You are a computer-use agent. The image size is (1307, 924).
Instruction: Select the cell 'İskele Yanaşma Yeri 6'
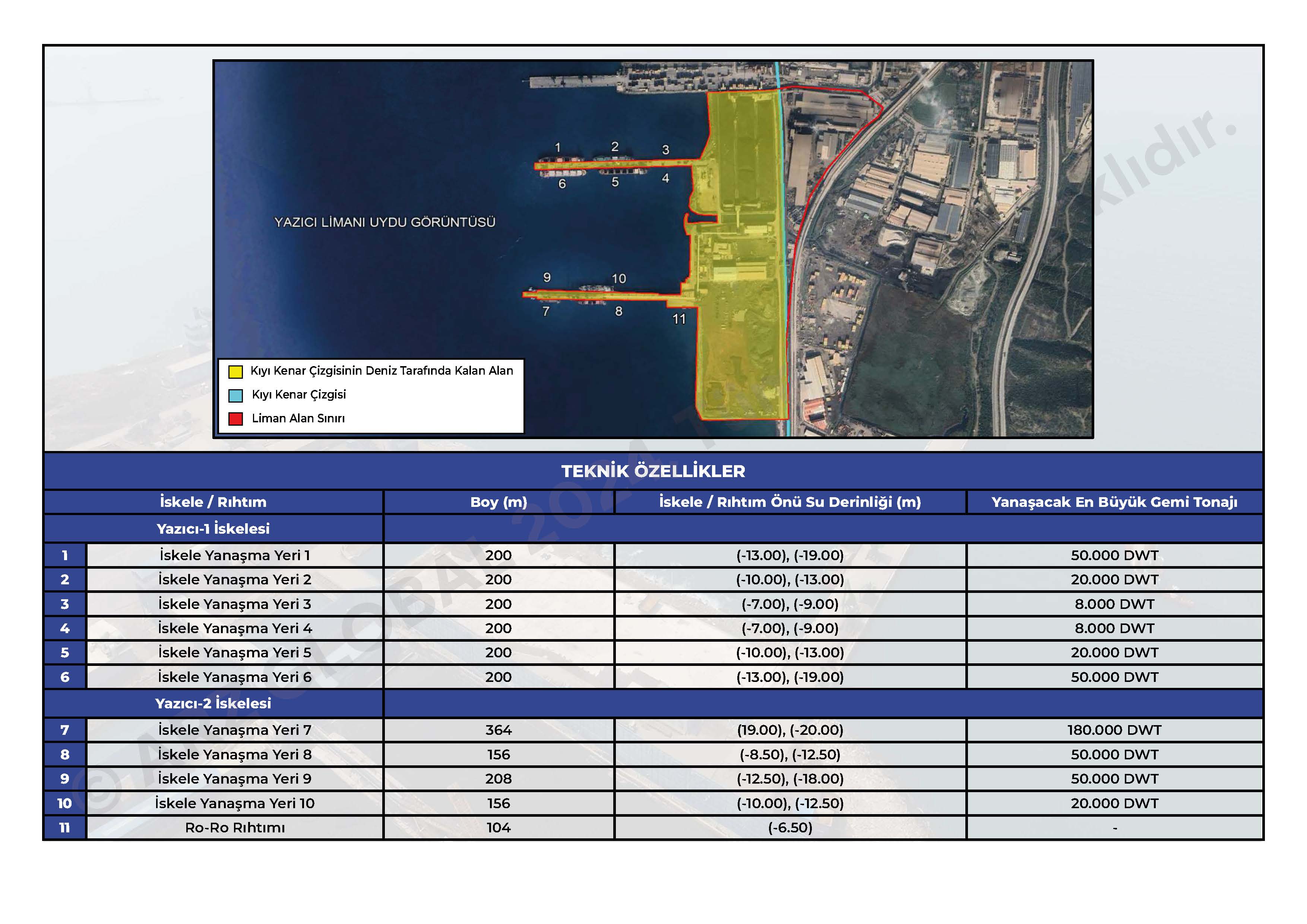235,677
